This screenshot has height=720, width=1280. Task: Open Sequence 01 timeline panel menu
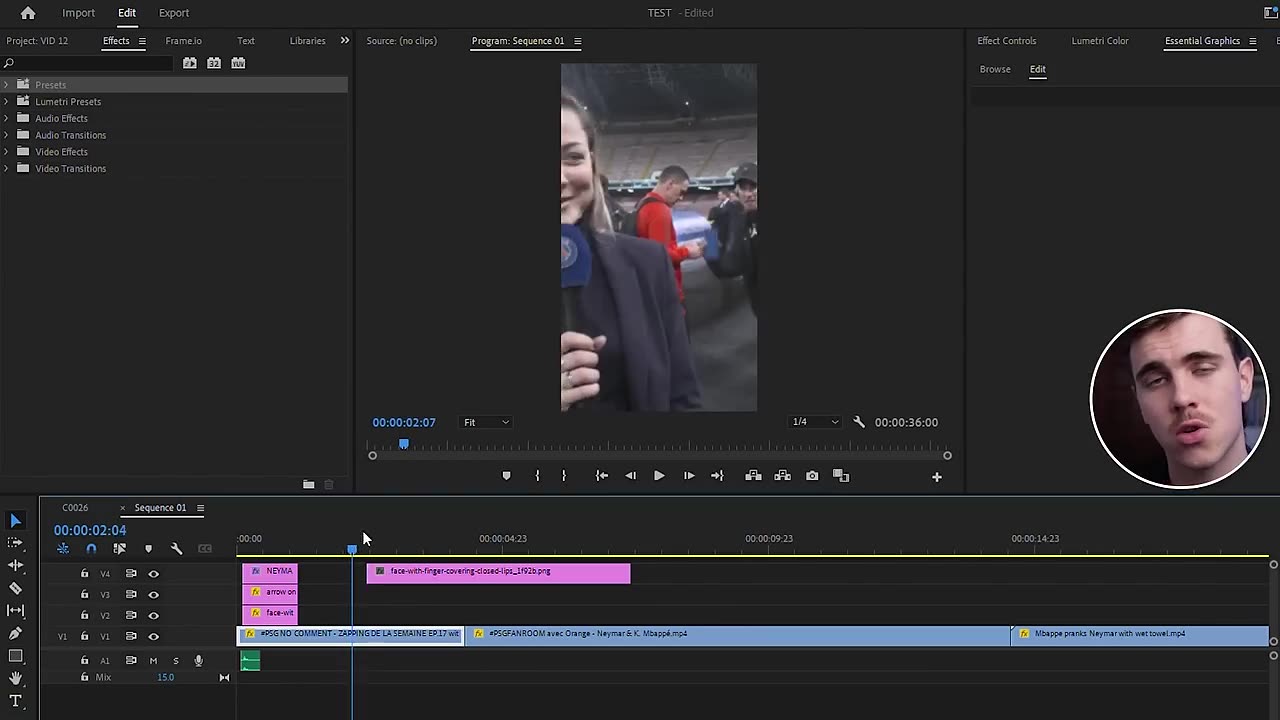click(x=200, y=508)
